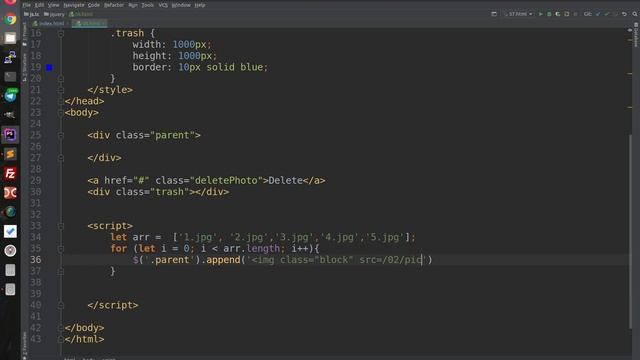Open Sublime Text from the dock
This screenshot has height=360, width=640.
coord(10,154)
